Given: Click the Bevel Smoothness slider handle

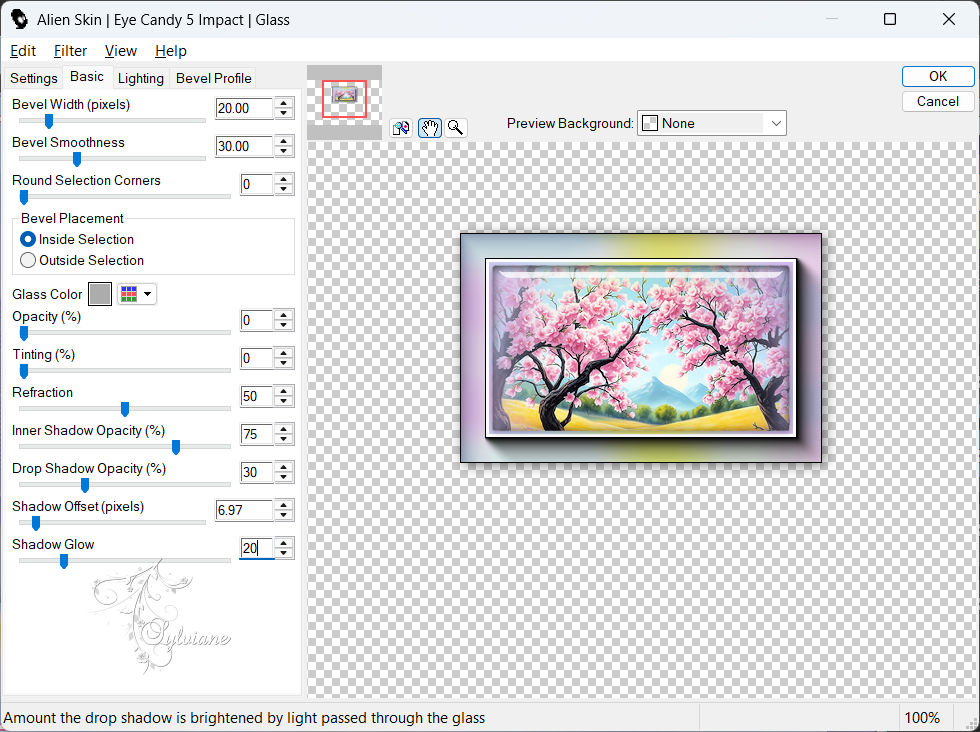Looking at the screenshot, I should click(x=77, y=159).
